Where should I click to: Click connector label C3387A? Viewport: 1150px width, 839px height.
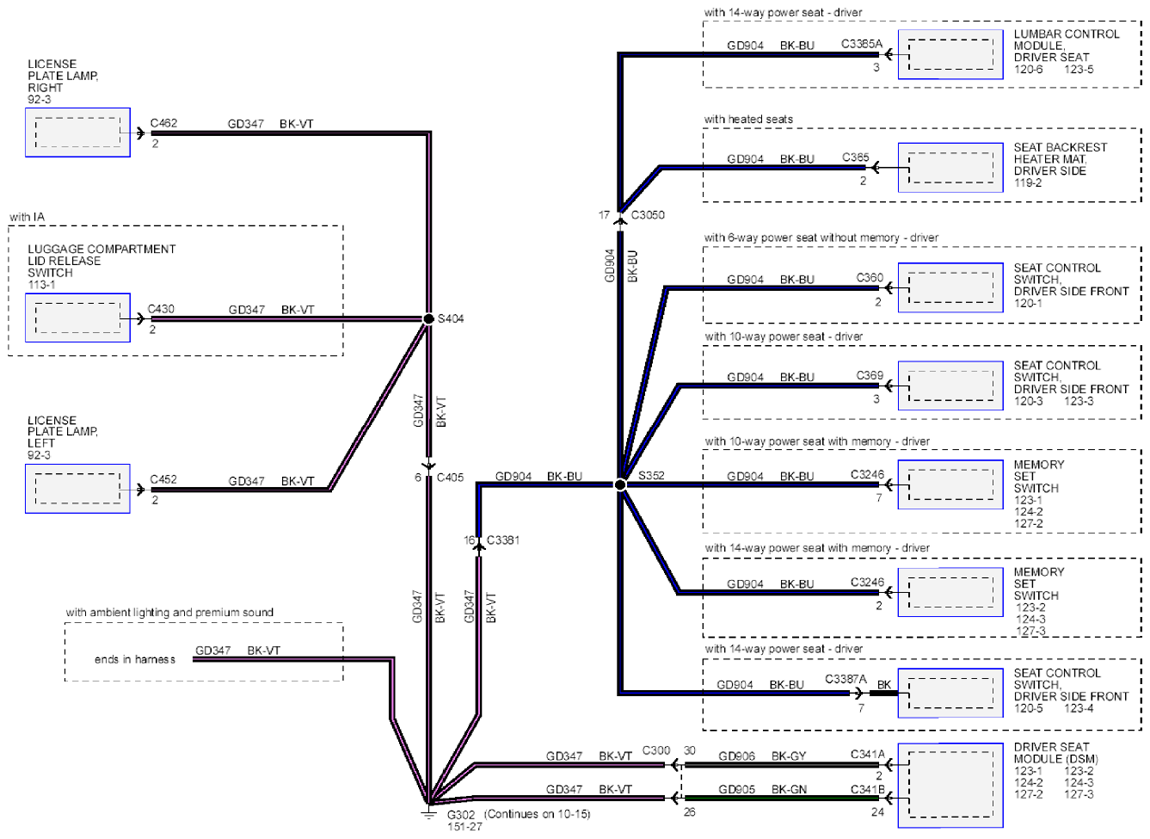click(x=846, y=679)
